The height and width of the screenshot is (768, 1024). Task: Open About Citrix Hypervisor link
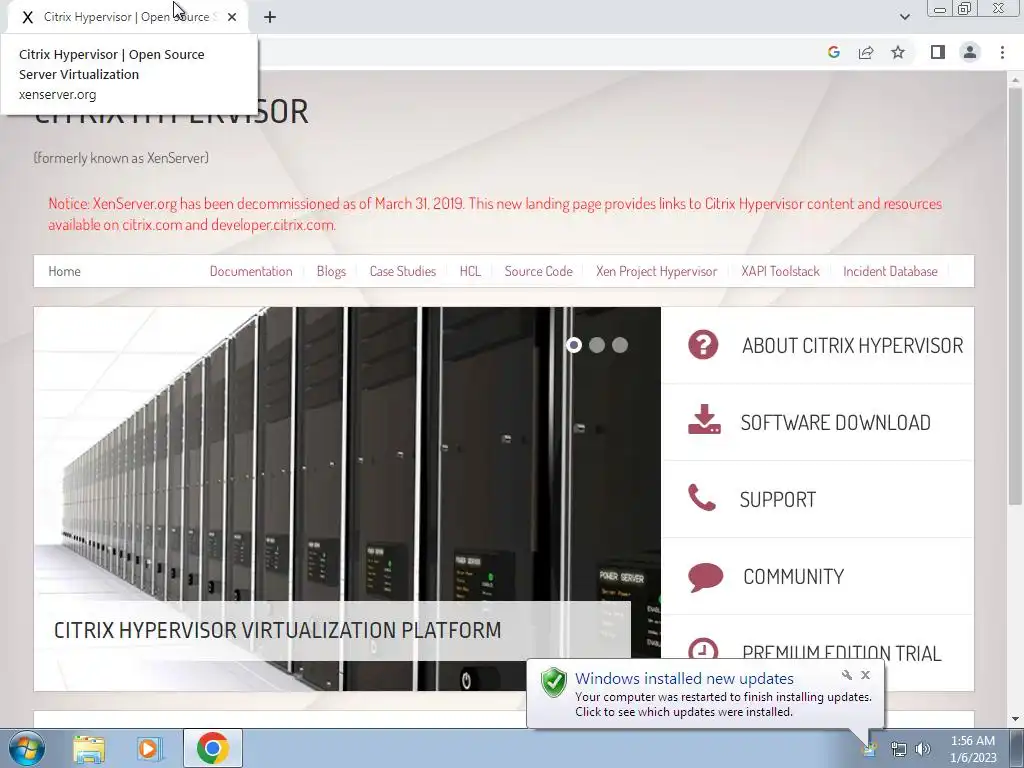pyautogui.click(x=852, y=345)
